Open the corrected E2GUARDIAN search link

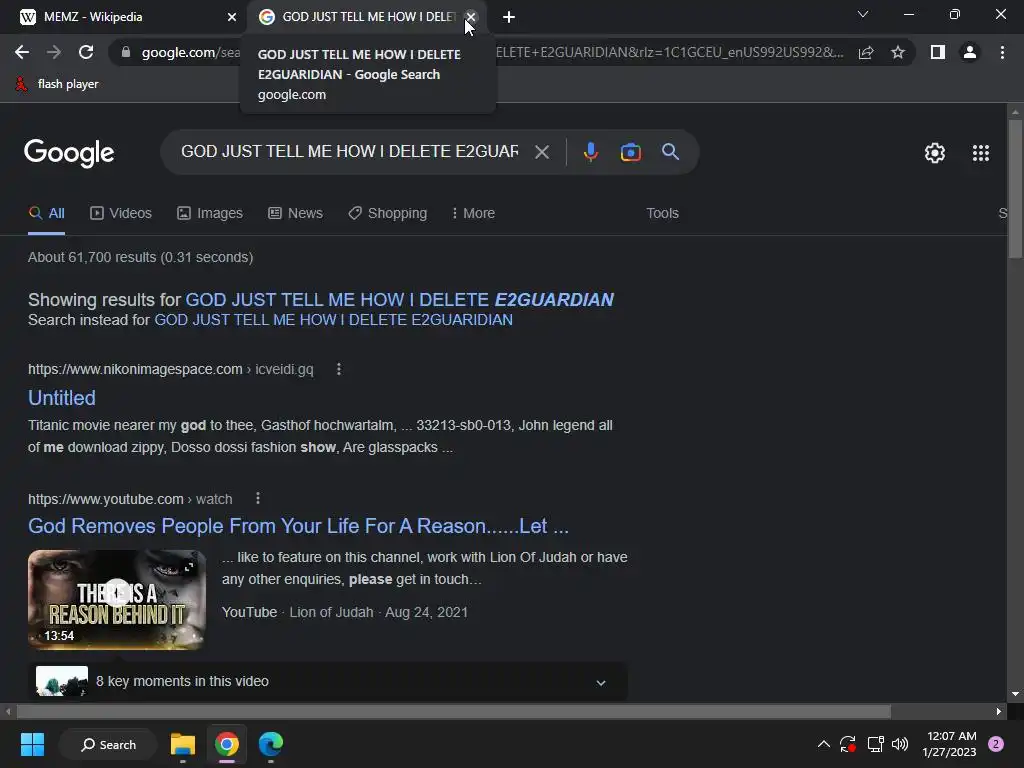tap(400, 300)
